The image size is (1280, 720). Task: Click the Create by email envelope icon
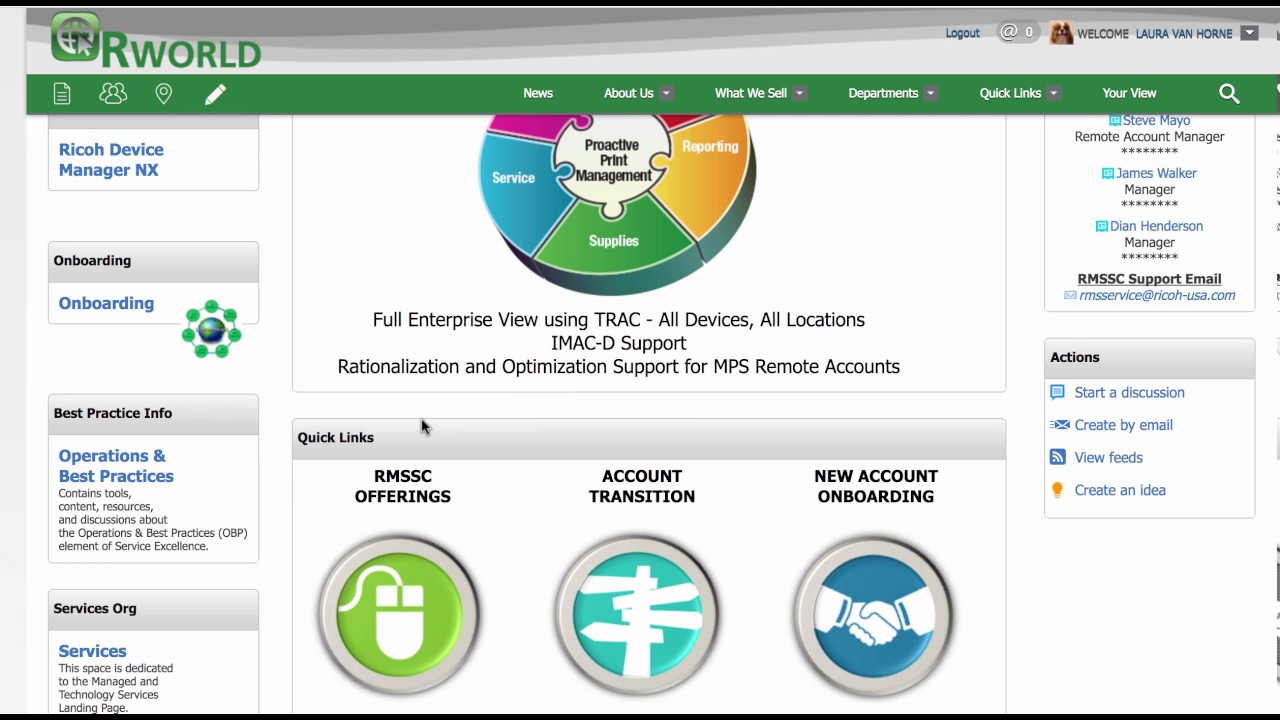[x=1059, y=425]
